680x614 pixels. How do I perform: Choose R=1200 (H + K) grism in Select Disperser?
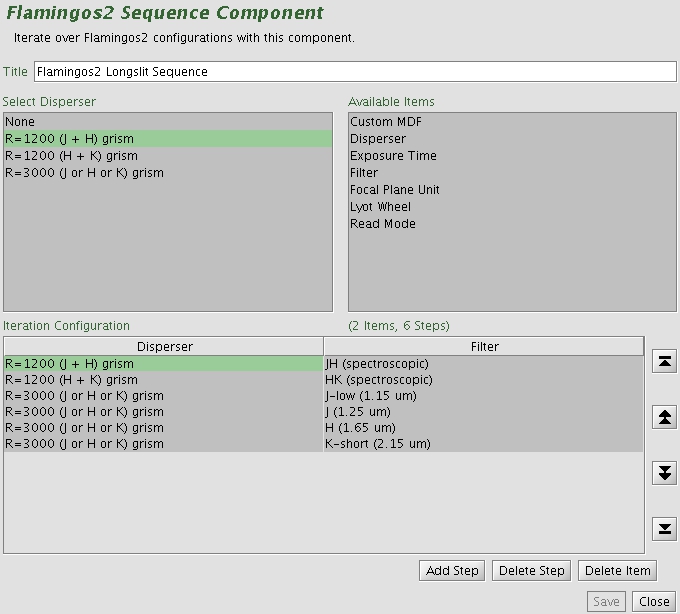point(168,156)
